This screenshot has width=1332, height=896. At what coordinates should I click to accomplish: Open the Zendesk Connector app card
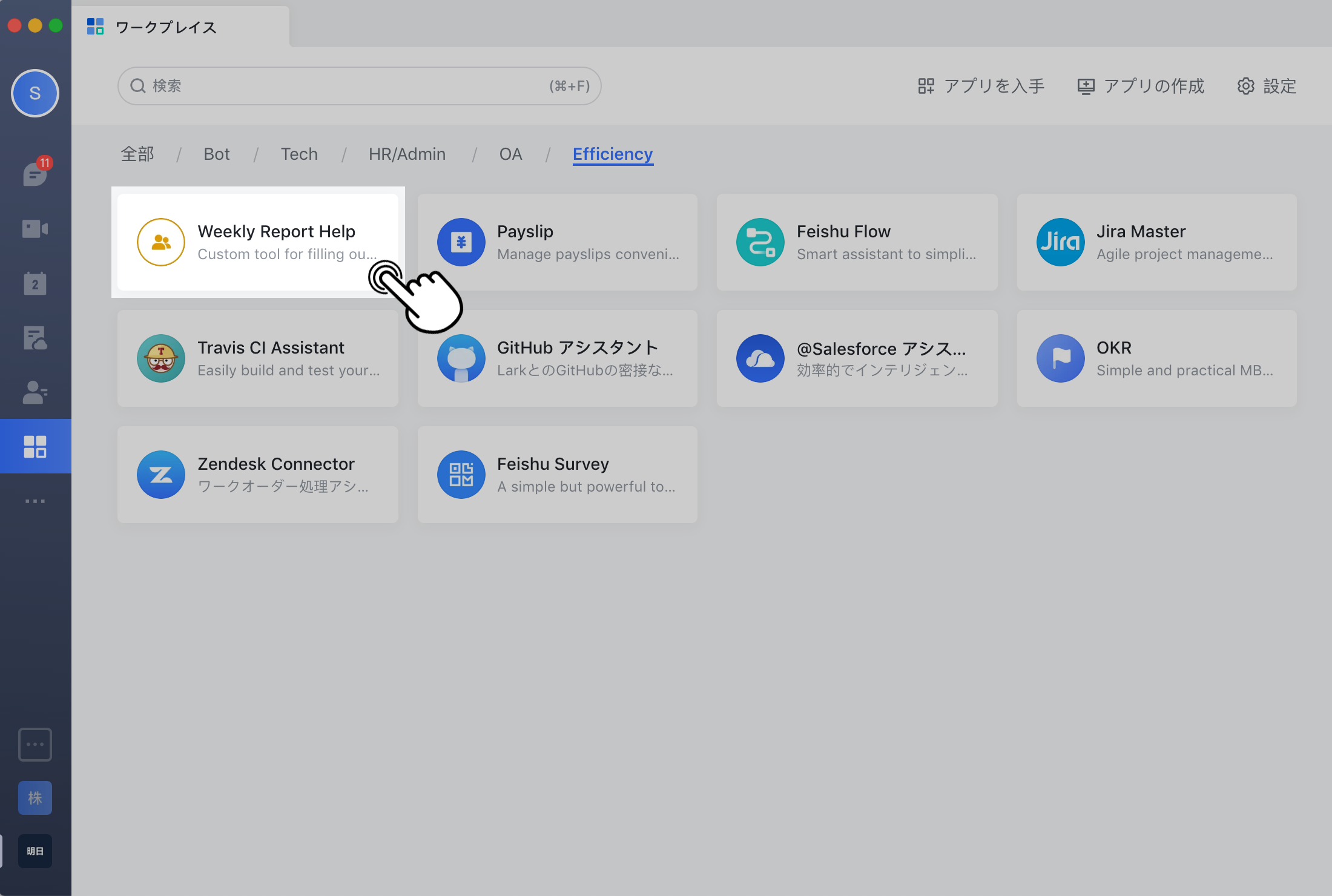tap(257, 475)
